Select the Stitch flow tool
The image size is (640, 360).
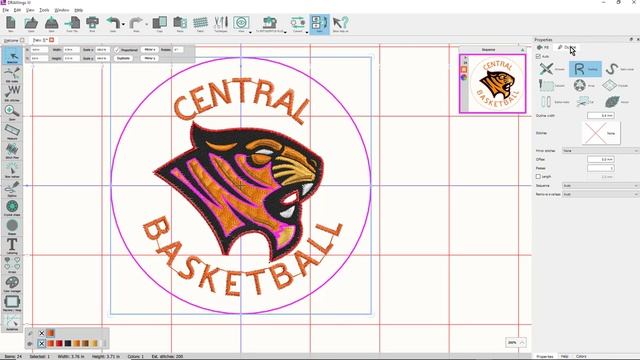point(12,151)
